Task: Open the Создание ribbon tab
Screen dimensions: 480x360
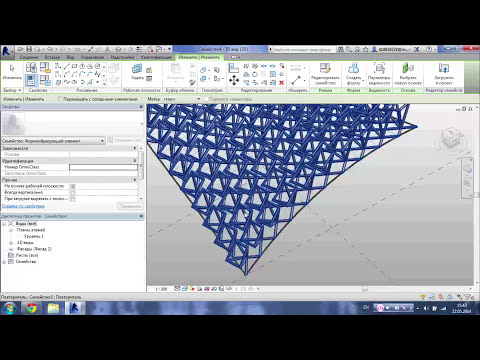Action: (29, 57)
